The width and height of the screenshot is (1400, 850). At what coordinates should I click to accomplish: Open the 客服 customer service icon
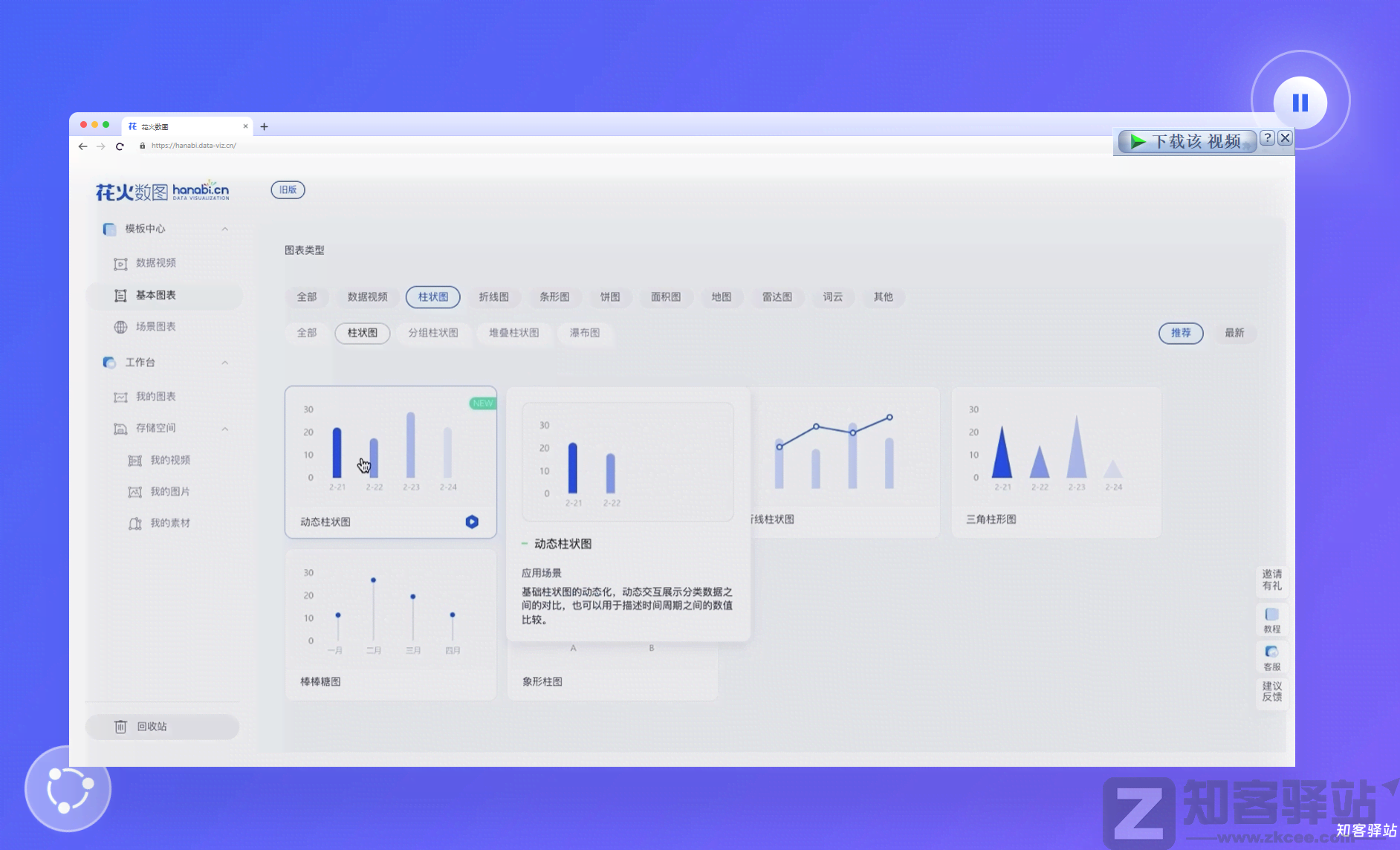point(1271,657)
